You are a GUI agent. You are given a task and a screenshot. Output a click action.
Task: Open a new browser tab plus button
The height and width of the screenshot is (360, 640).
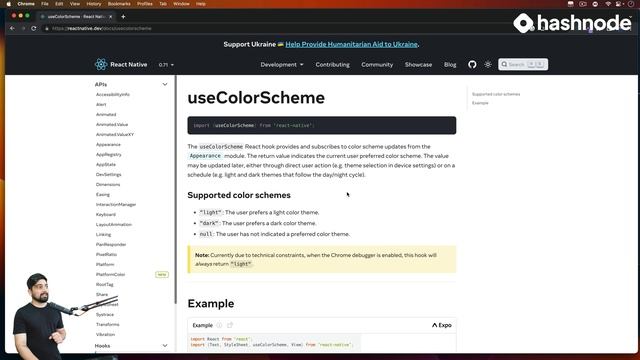[x=123, y=17]
